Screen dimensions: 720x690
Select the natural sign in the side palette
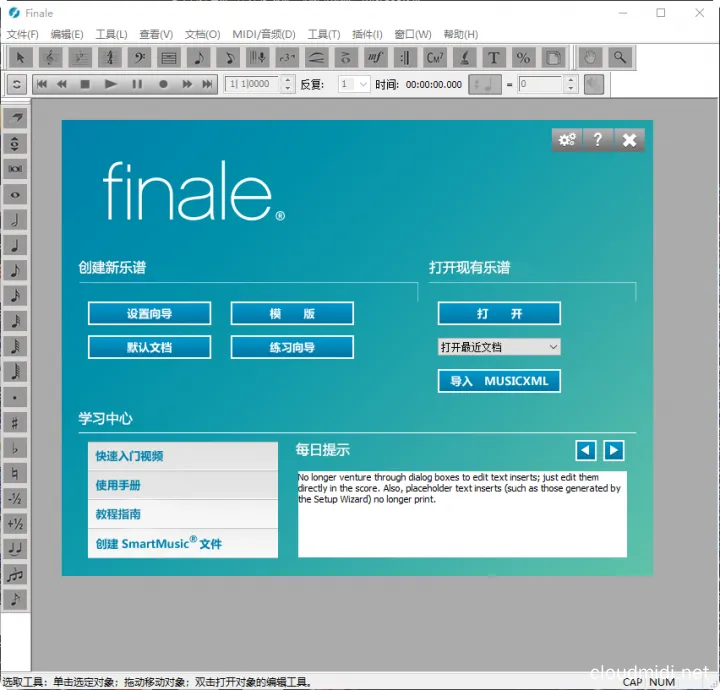pos(15,473)
